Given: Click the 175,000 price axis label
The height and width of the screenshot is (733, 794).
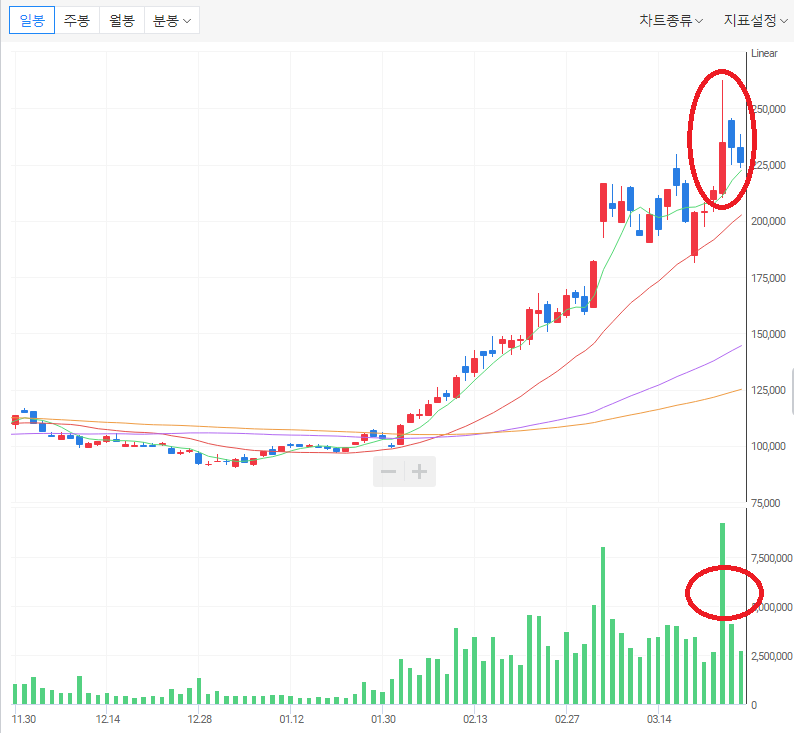Looking at the screenshot, I should click(768, 278).
